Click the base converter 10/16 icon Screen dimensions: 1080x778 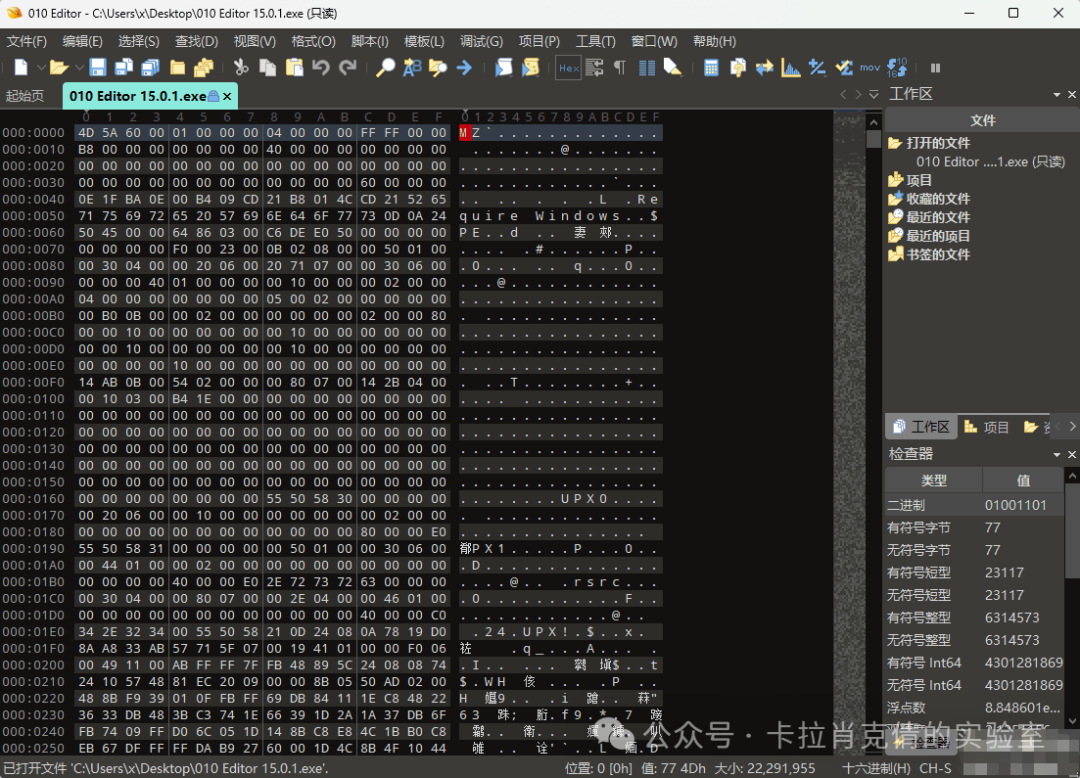(897, 68)
